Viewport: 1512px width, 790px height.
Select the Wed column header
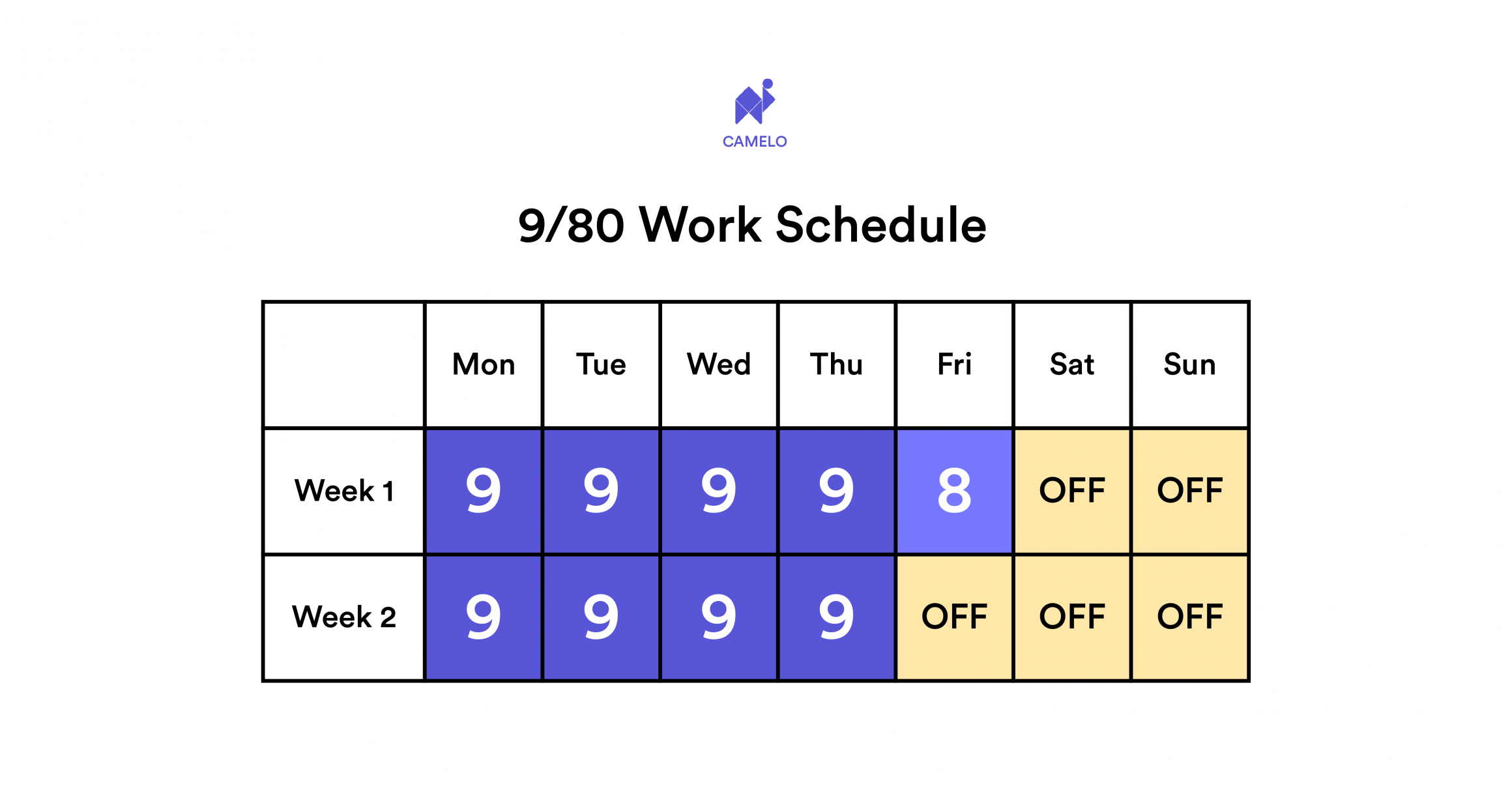pyautogui.click(x=719, y=364)
